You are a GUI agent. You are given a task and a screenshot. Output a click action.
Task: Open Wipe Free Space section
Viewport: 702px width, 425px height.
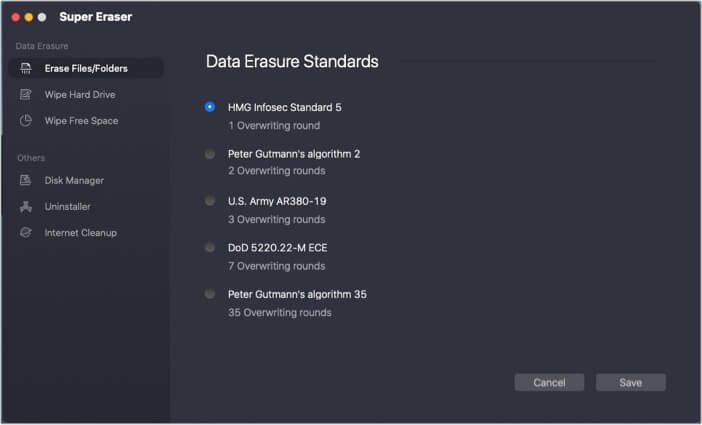click(86, 120)
